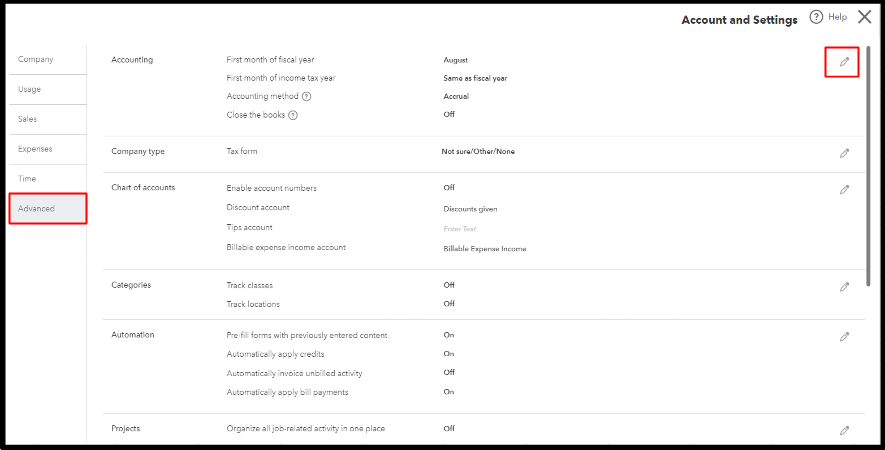Viewport: 885px width, 450px height.
Task: Click the Automation section pencil icon
Action: (844, 337)
